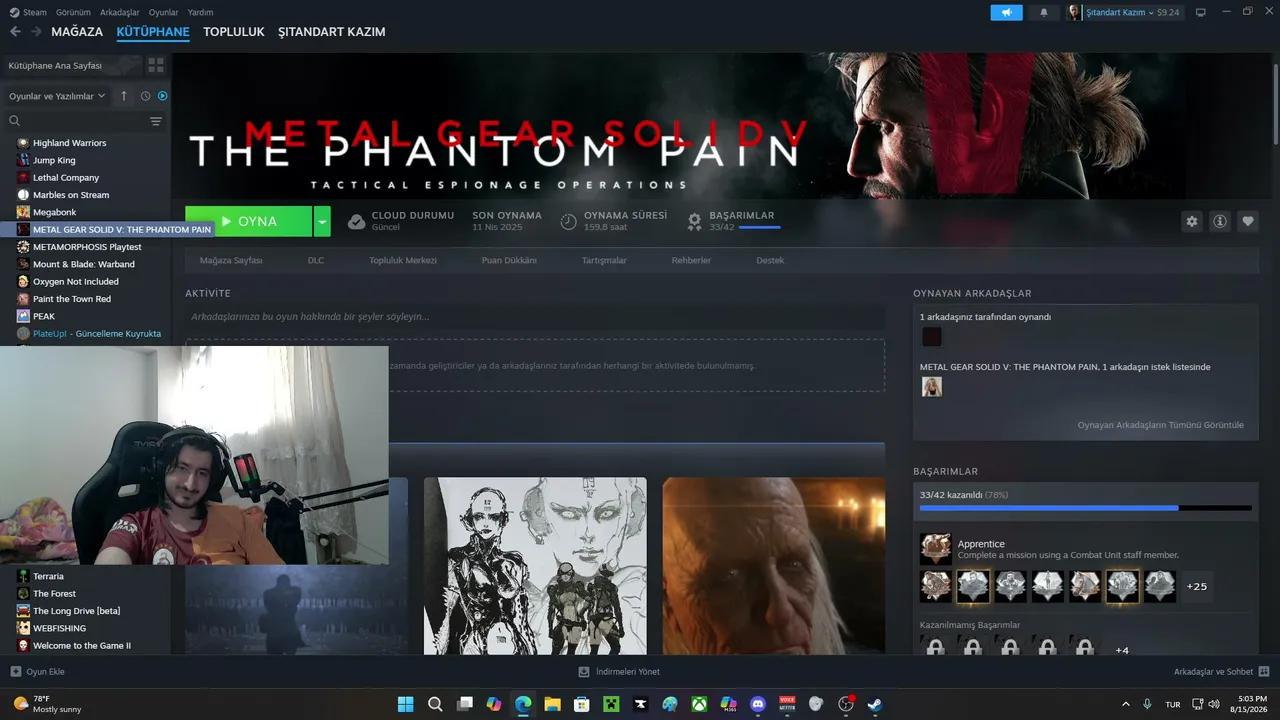Go to the KÜTÜPHANE tab
1280x720 pixels.
[153, 32]
